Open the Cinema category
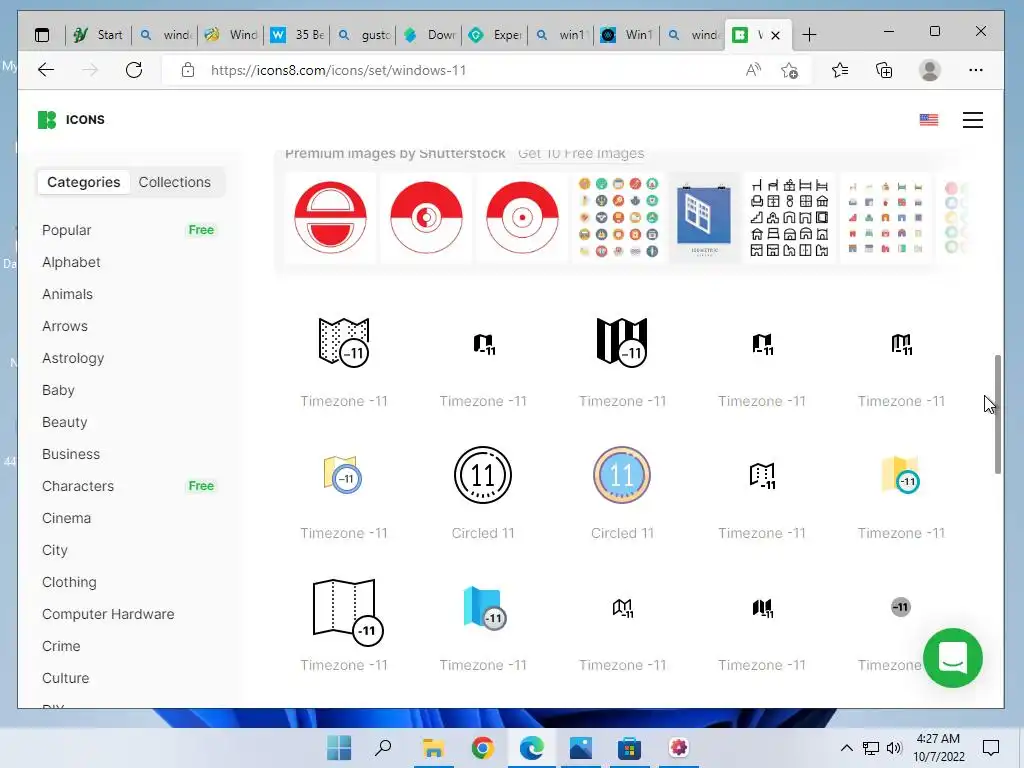The width and height of the screenshot is (1024, 768). click(66, 518)
